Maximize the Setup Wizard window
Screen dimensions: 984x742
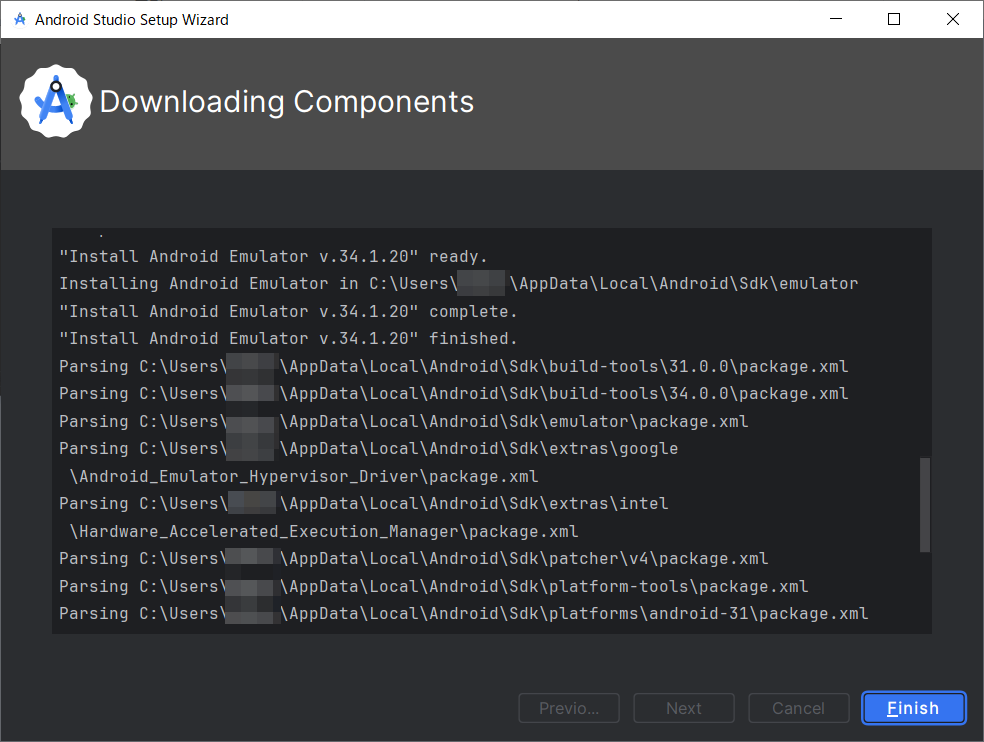[894, 19]
